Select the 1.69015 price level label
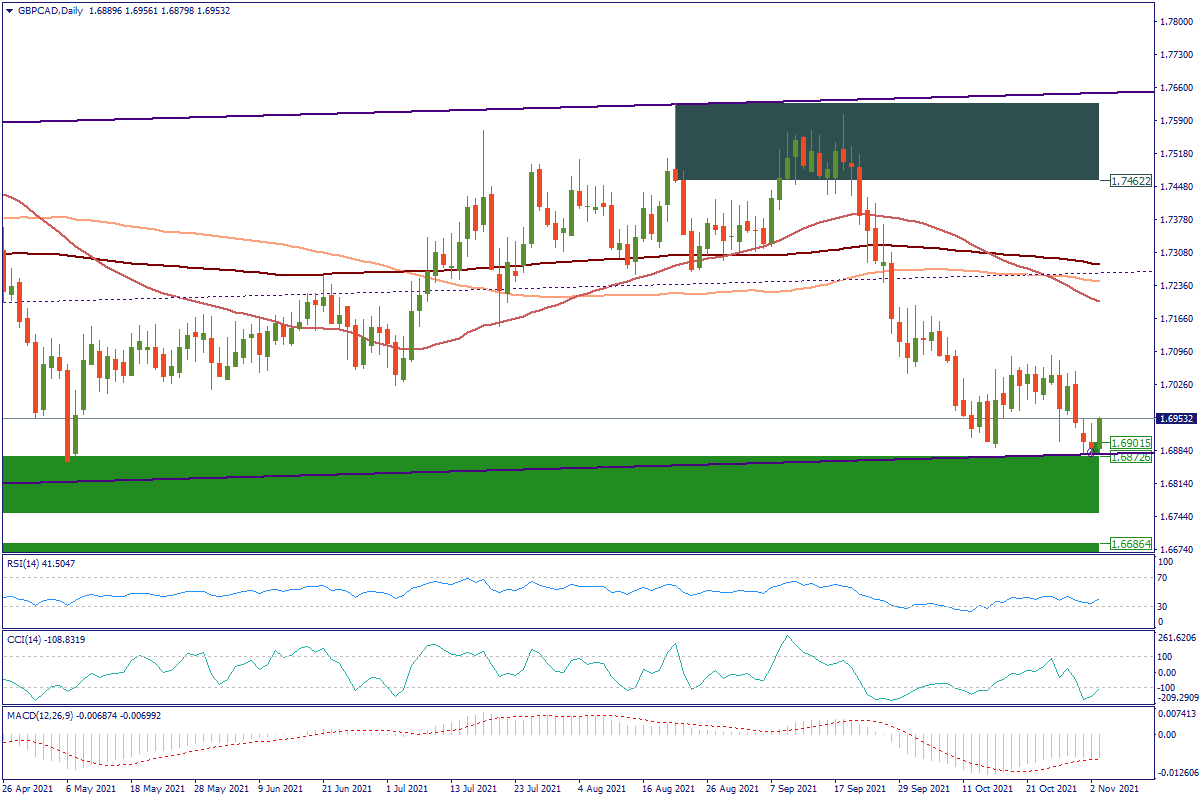The image size is (1200, 800). [1131, 443]
